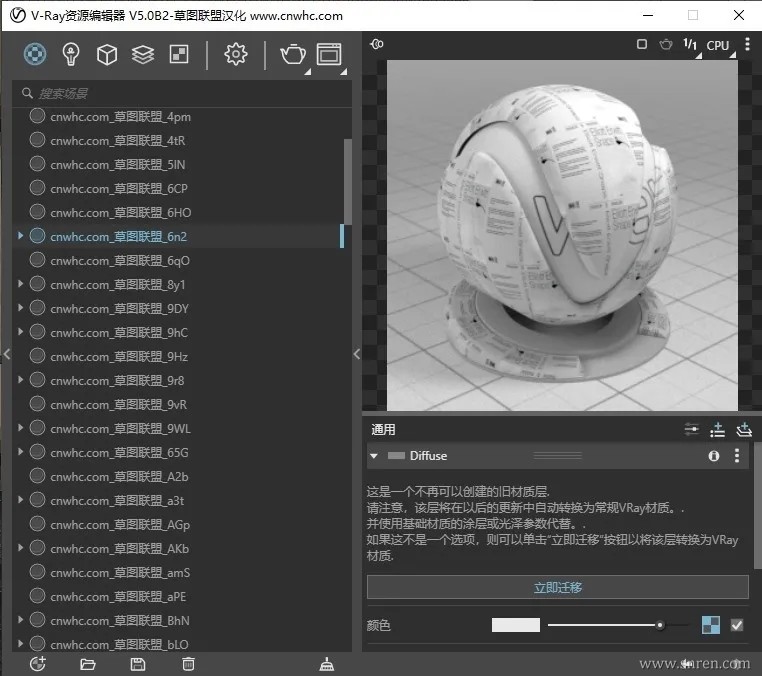Screen dimensions: 762x676
Task: Open the Diffuse layer three-dot menu
Action: (737, 456)
